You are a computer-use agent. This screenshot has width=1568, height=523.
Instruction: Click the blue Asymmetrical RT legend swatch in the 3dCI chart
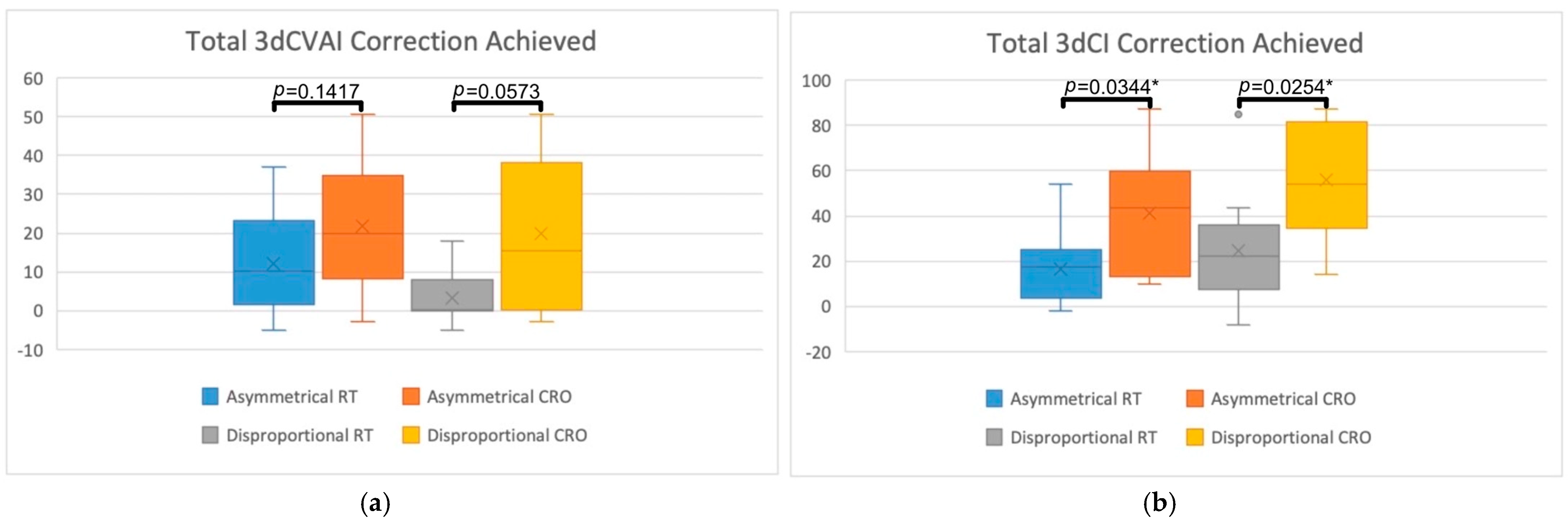point(994,398)
